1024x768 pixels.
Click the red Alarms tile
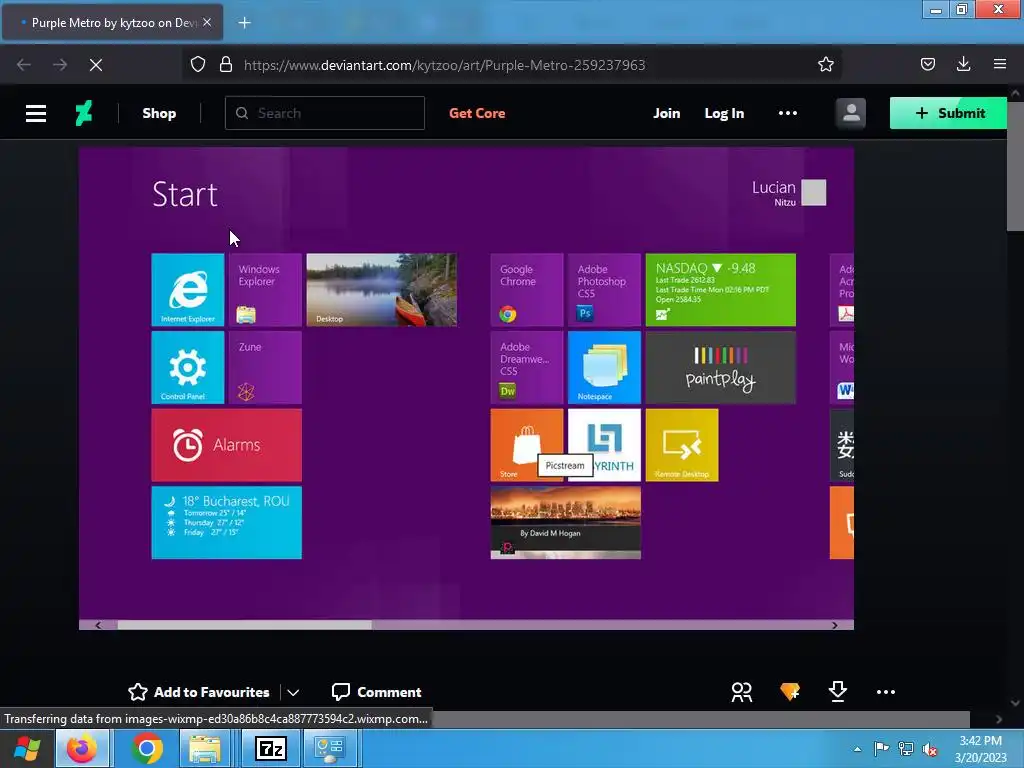pyautogui.click(x=227, y=445)
